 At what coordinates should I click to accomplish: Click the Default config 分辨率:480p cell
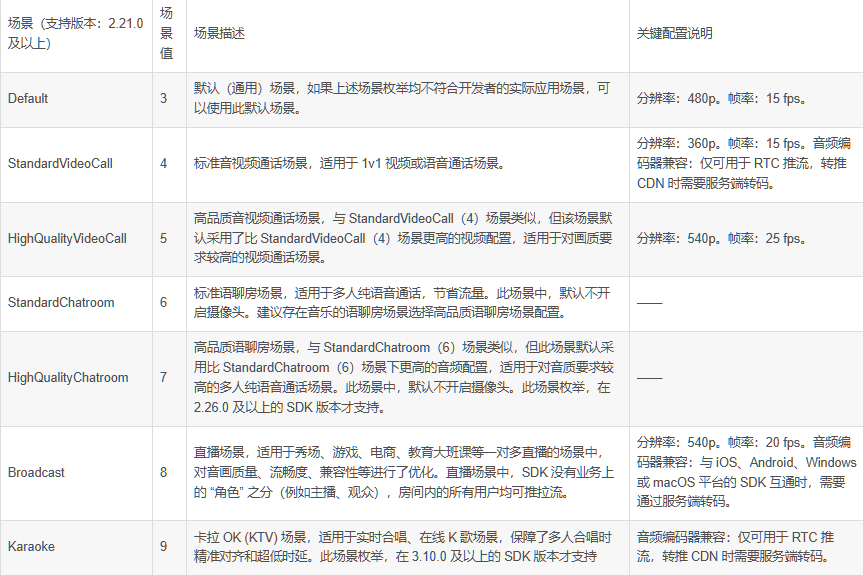pyautogui.click(x=746, y=99)
